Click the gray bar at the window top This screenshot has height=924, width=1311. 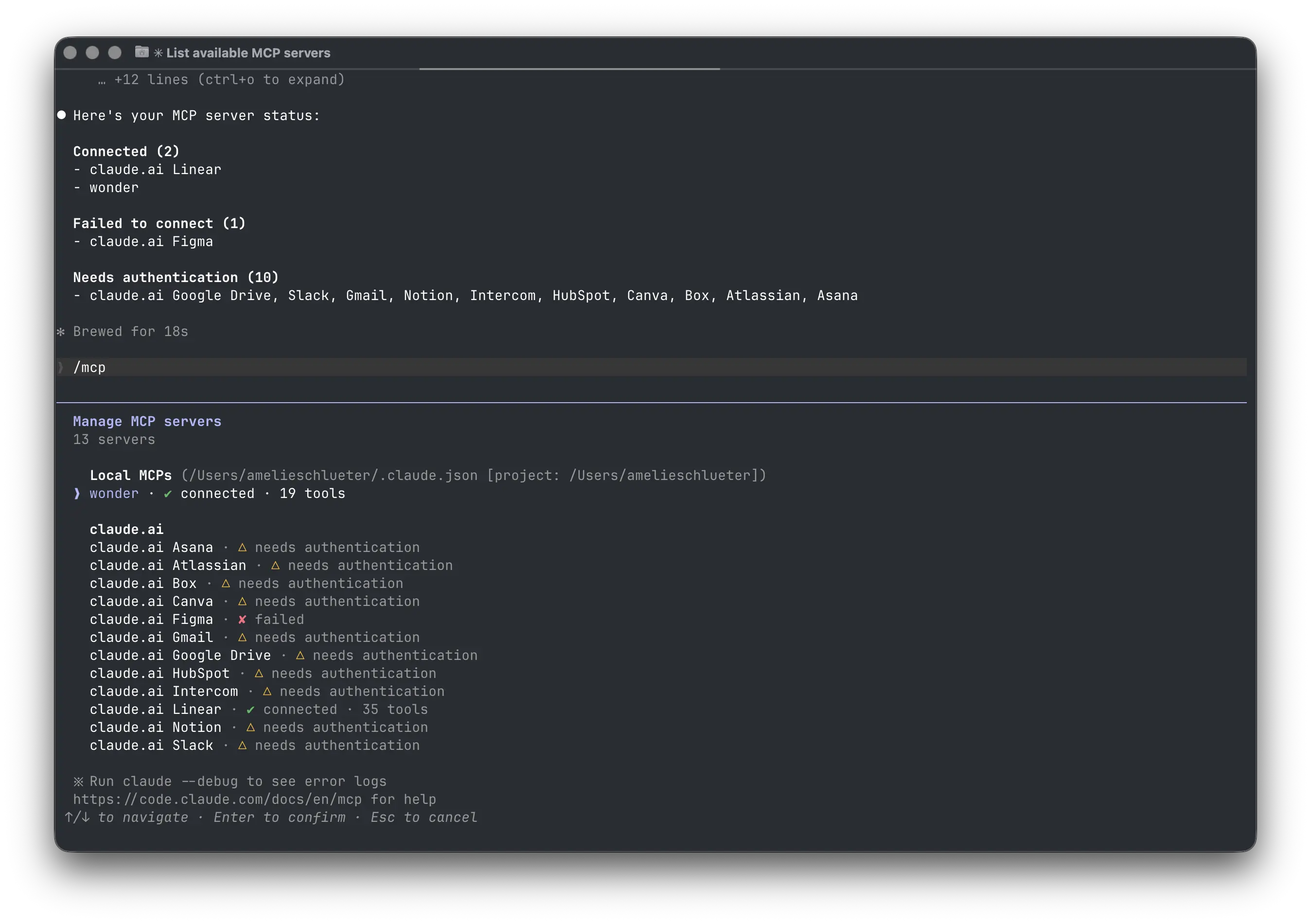[x=569, y=69]
